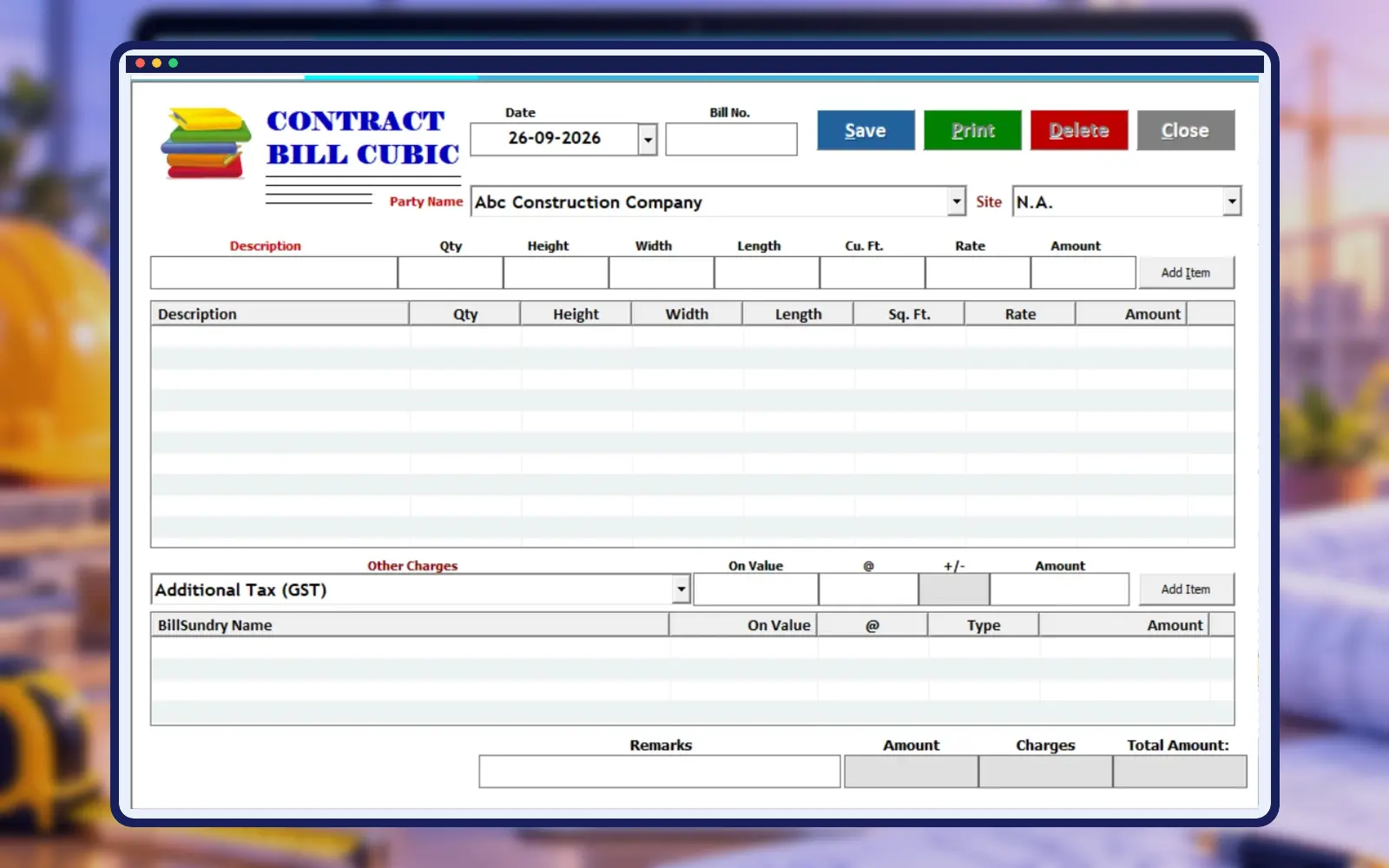Click the bottom Amount total field

[x=912, y=772]
